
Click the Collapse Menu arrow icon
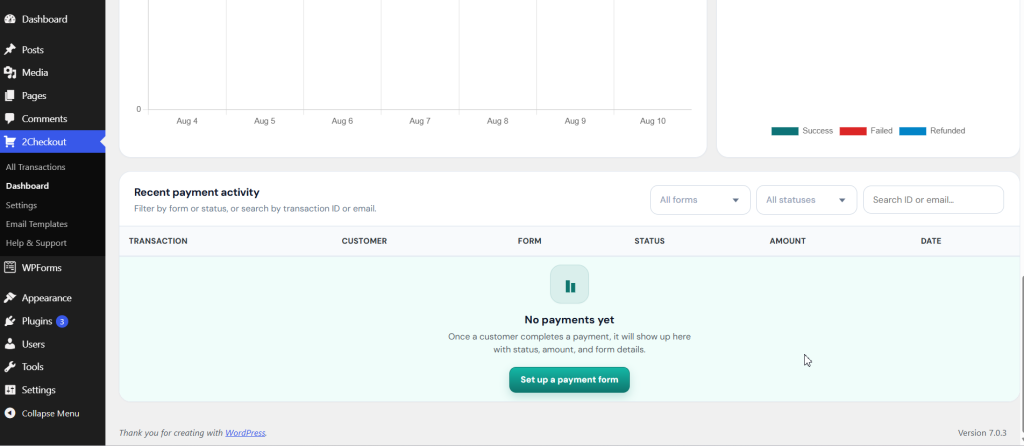10,413
